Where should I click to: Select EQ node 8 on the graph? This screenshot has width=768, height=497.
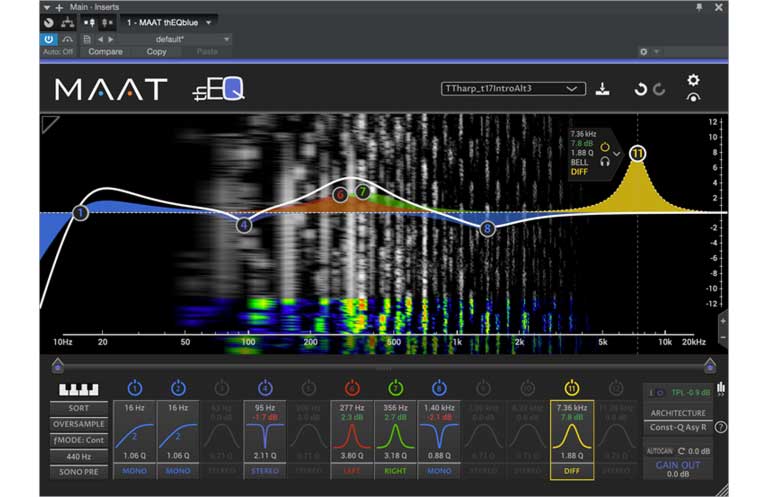(487, 228)
